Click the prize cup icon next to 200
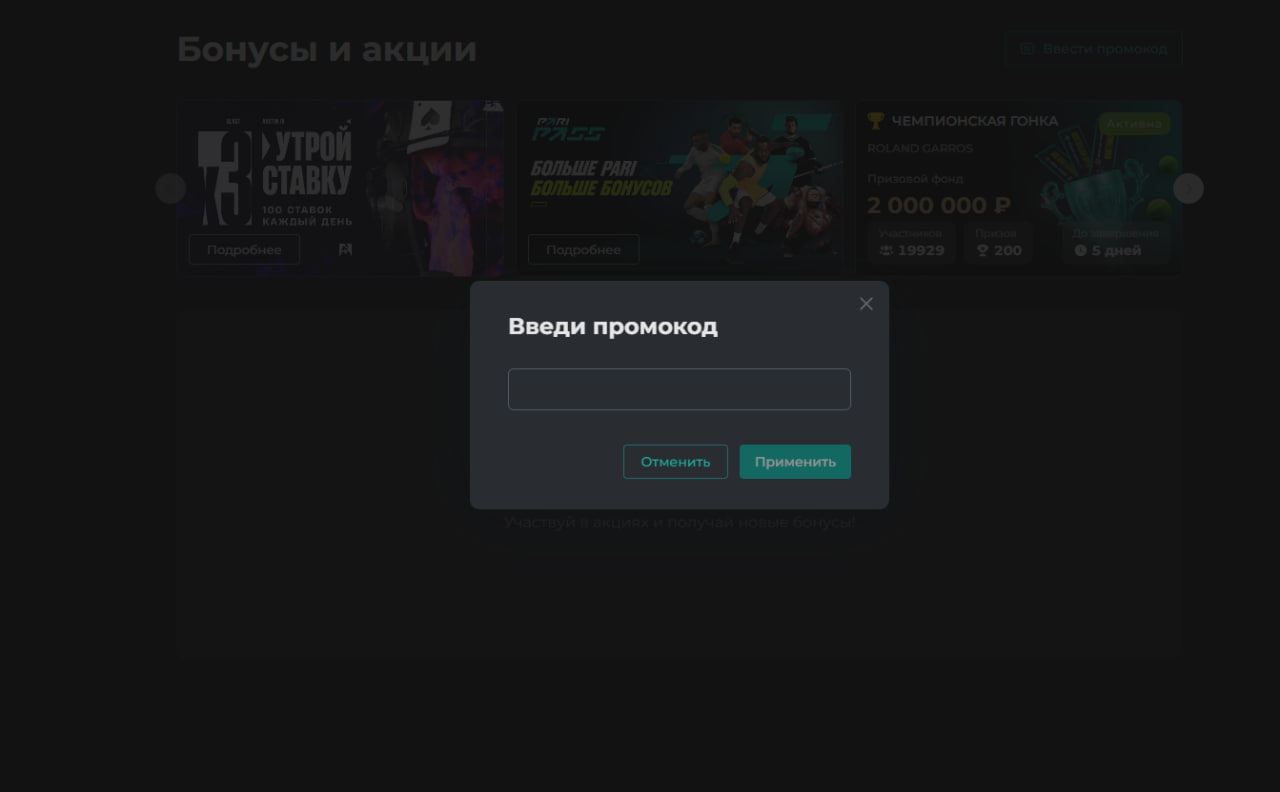 pos(981,250)
